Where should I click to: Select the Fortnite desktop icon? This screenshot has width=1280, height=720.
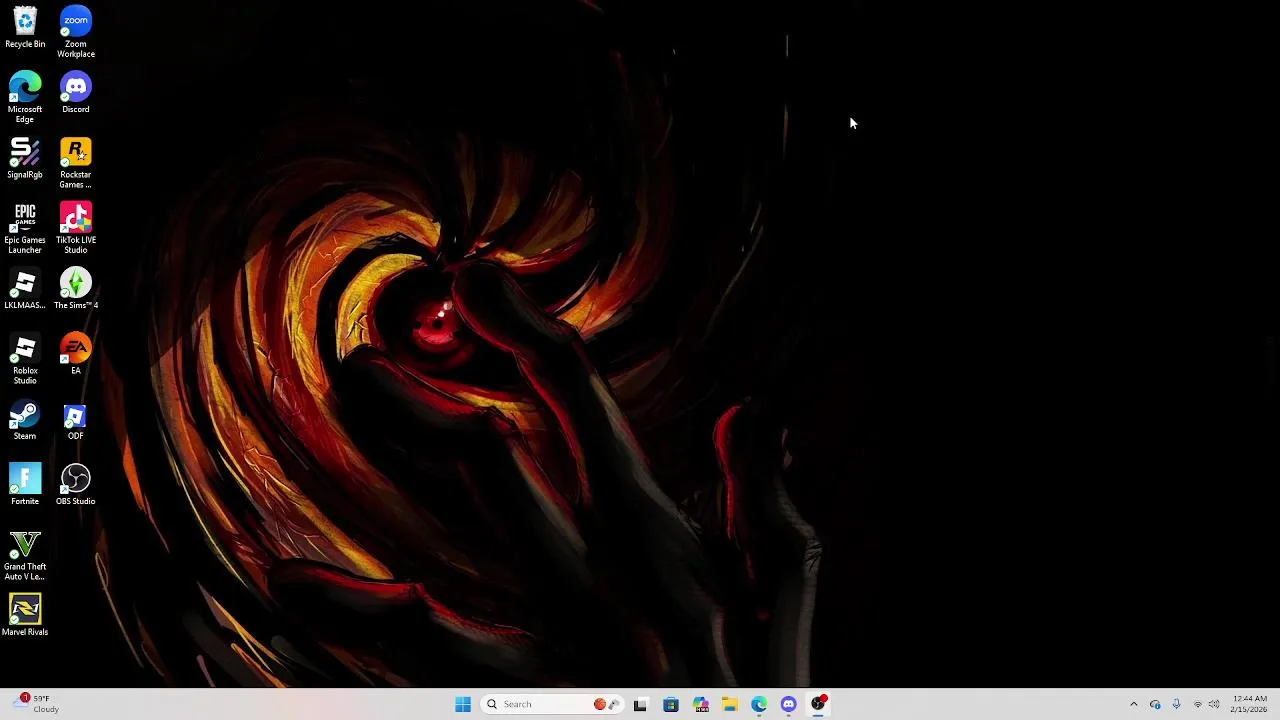point(25,485)
